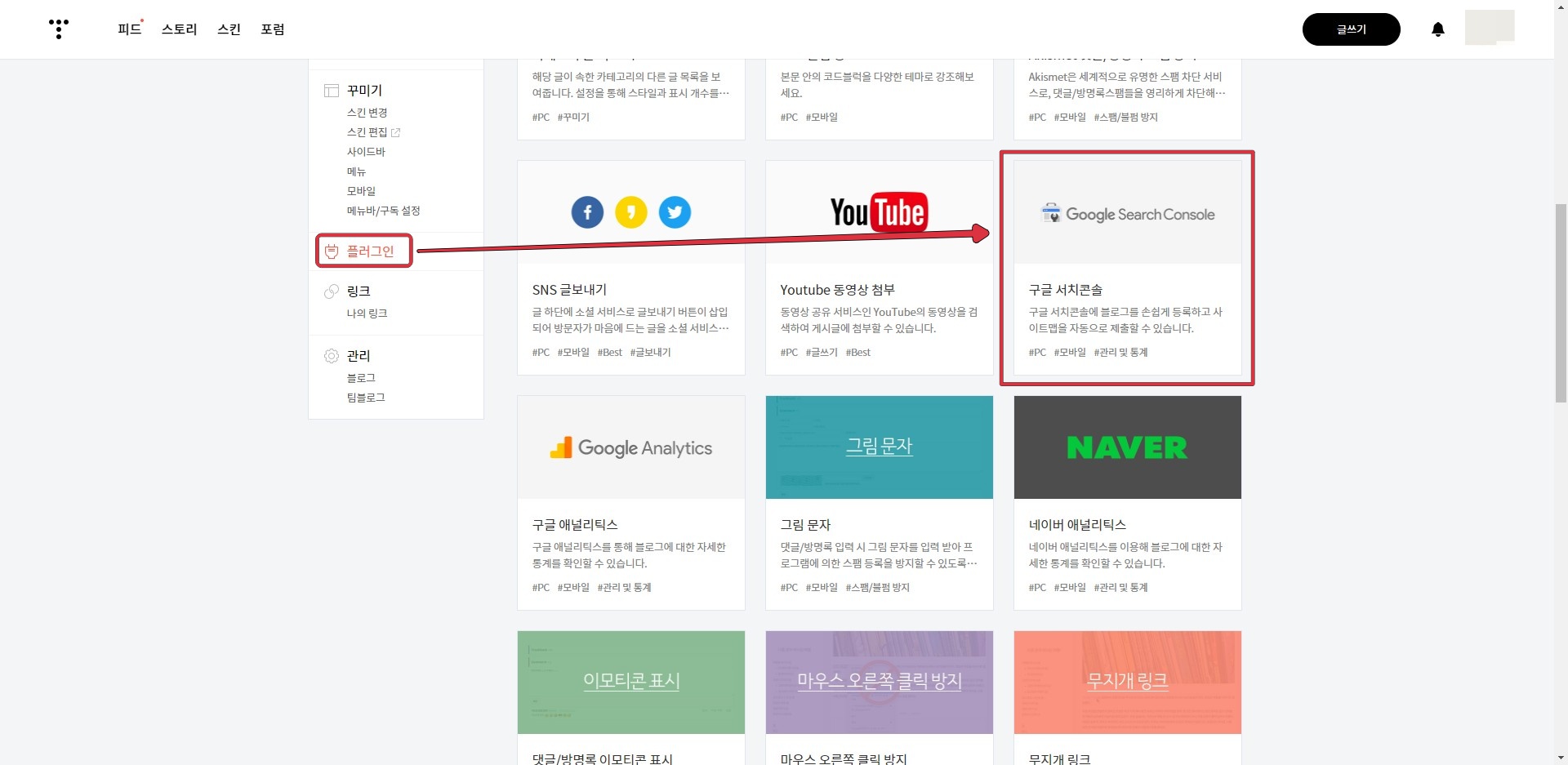Click the scrollbar up arrow
1568x765 pixels.
(x=1561, y=7)
